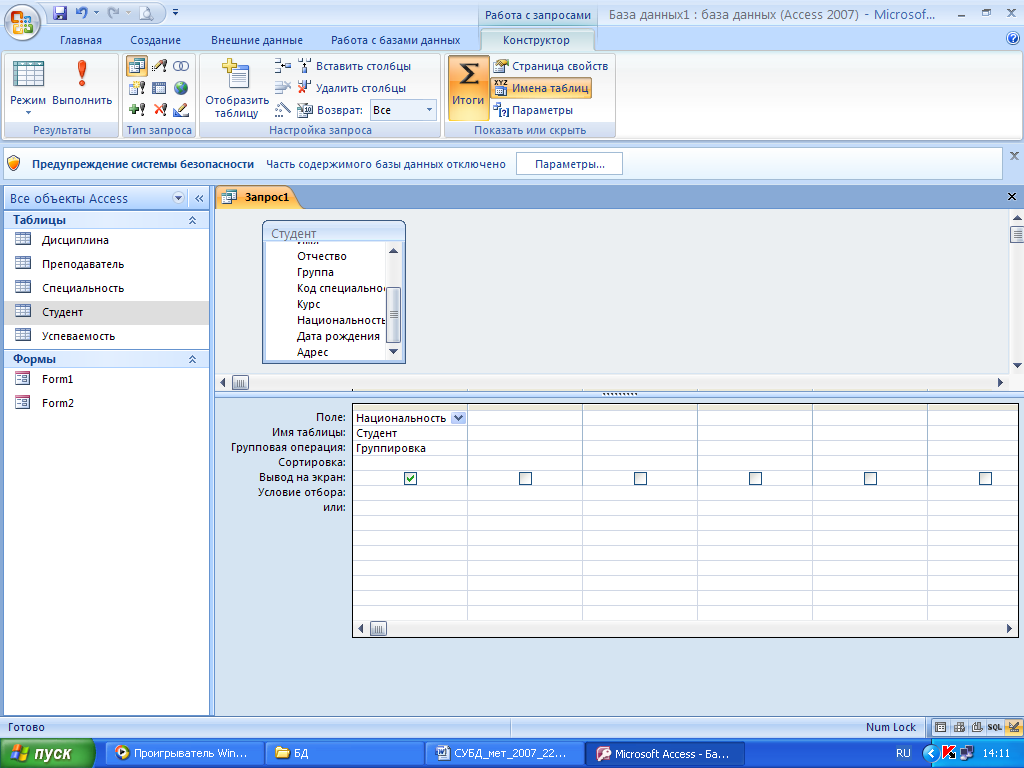The image size is (1024, 768).
Task: Click Студент field list scroll-down arrow
Action: click(x=393, y=351)
